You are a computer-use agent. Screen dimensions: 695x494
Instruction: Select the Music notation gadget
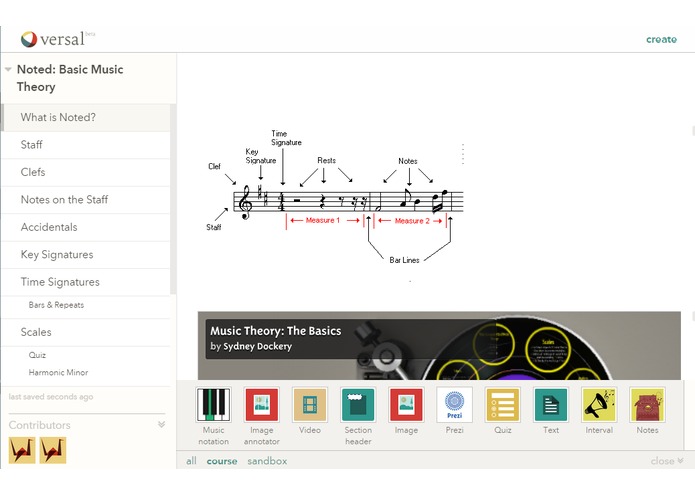pyautogui.click(x=213, y=404)
